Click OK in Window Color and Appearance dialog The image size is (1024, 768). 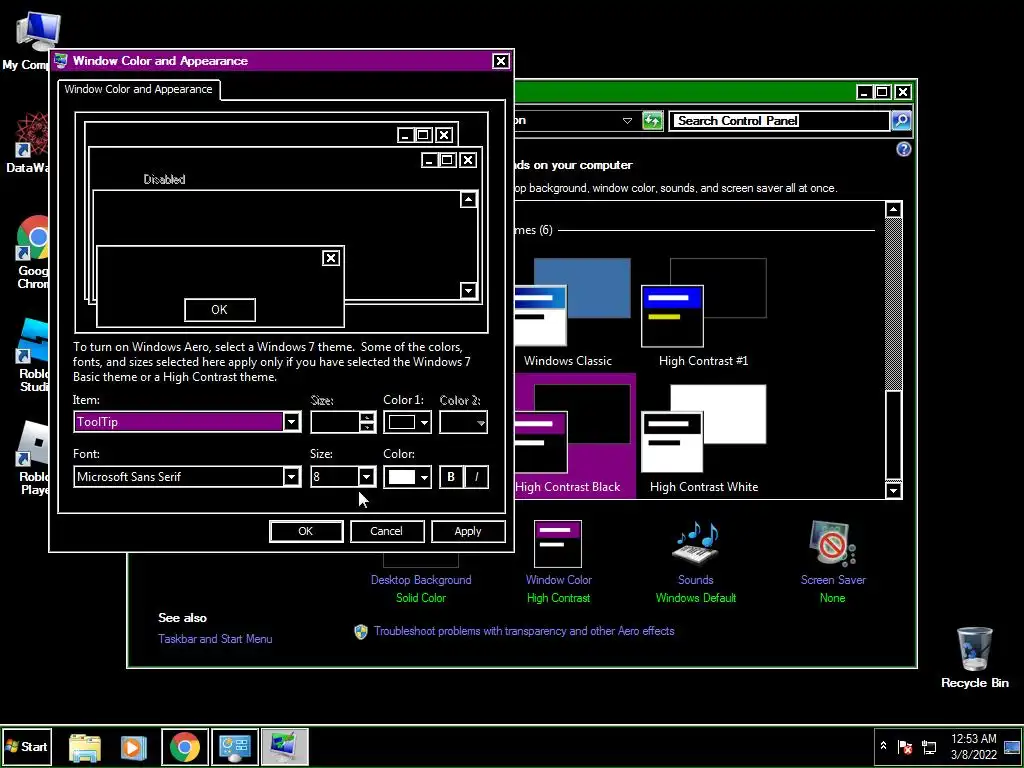click(x=306, y=531)
